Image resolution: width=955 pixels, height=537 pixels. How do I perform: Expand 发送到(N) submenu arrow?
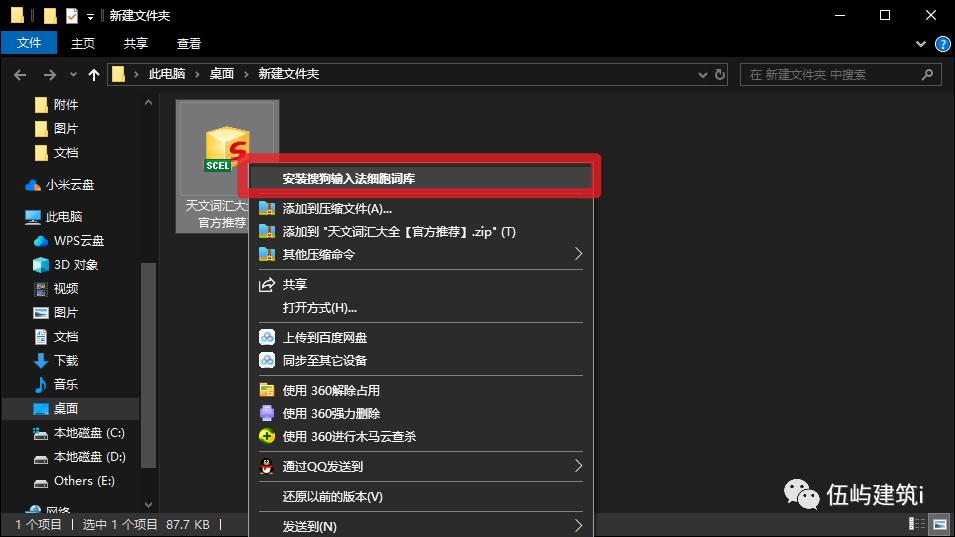coord(578,525)
